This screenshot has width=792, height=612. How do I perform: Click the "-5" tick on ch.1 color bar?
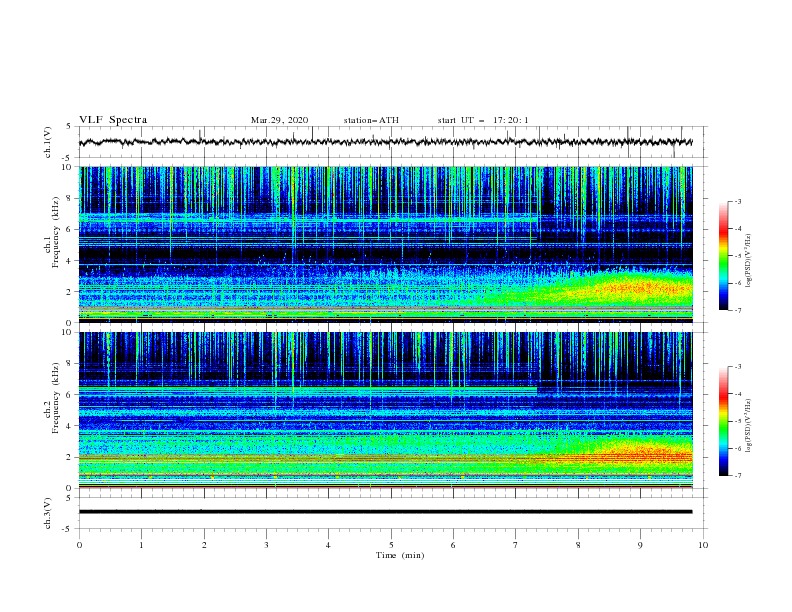(737, 256)
